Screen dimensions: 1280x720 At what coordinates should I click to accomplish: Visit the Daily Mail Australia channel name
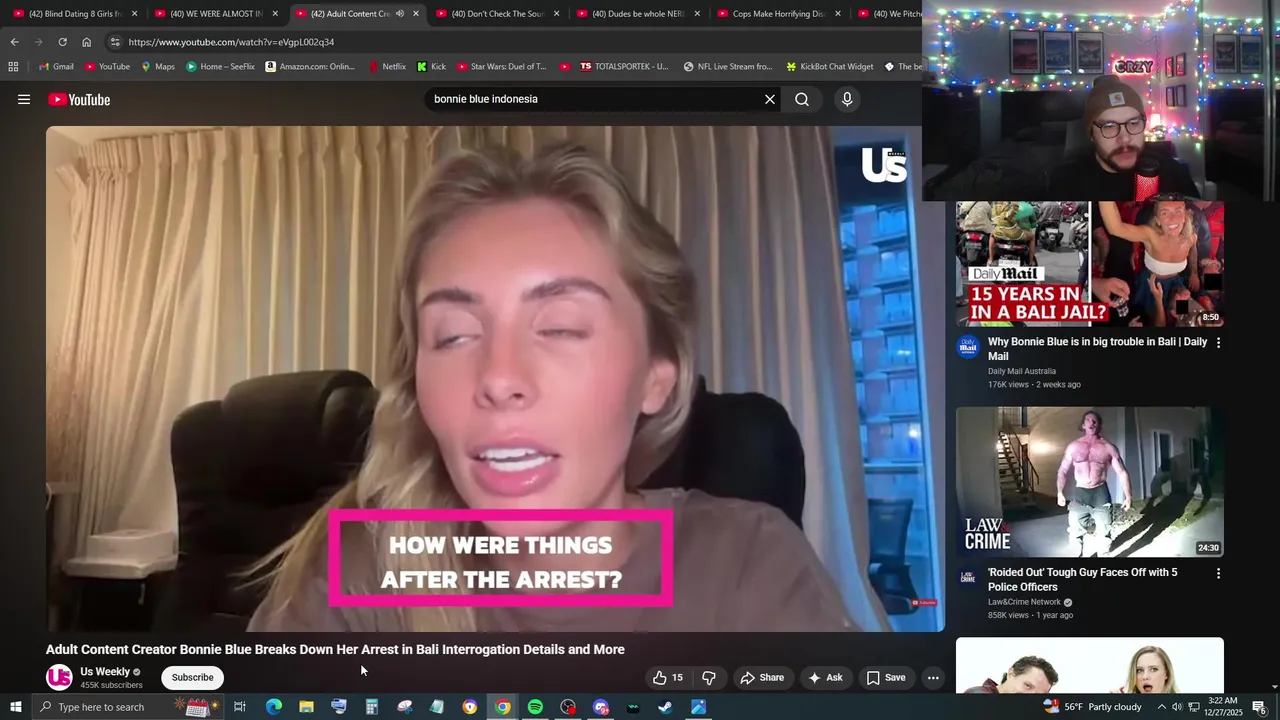click(x=1021, y=371)
